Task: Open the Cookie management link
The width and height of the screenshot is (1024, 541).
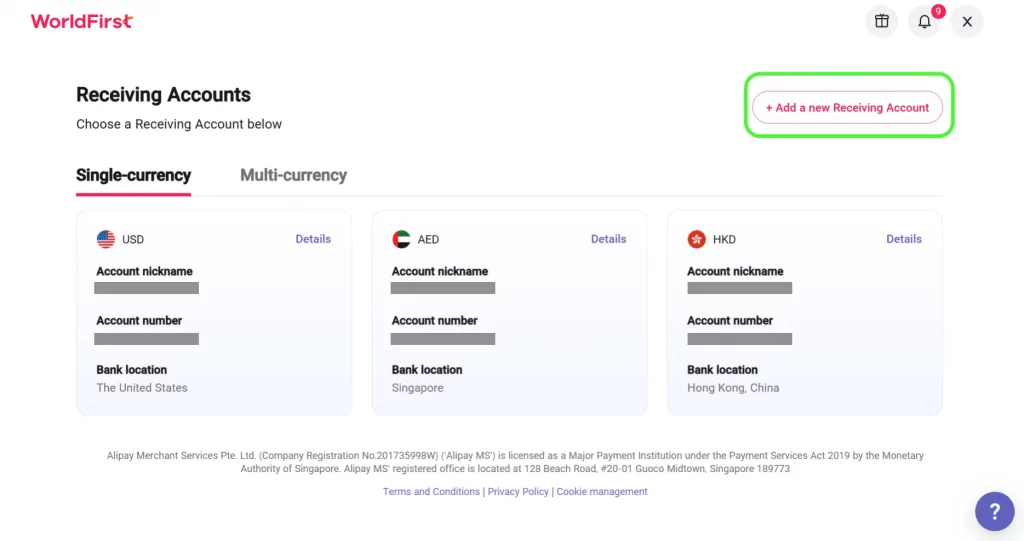Action: coord(602,492)
